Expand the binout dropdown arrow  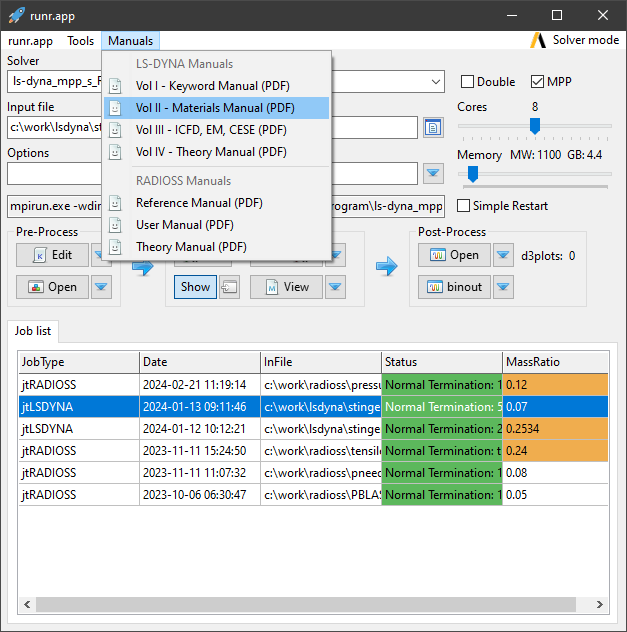click(x=503, y=287)
